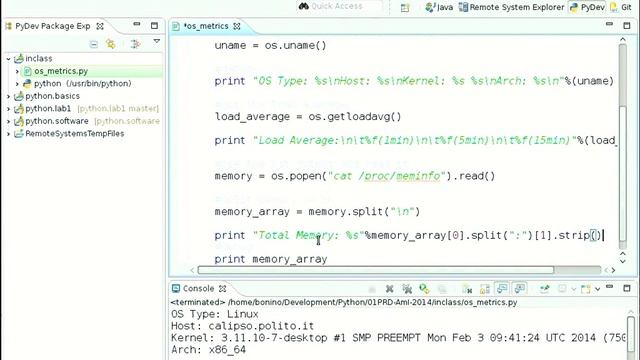The image size is (640, 360).
Task: Minimize the Package Explorer view
Action: click(x=137, y=24)
